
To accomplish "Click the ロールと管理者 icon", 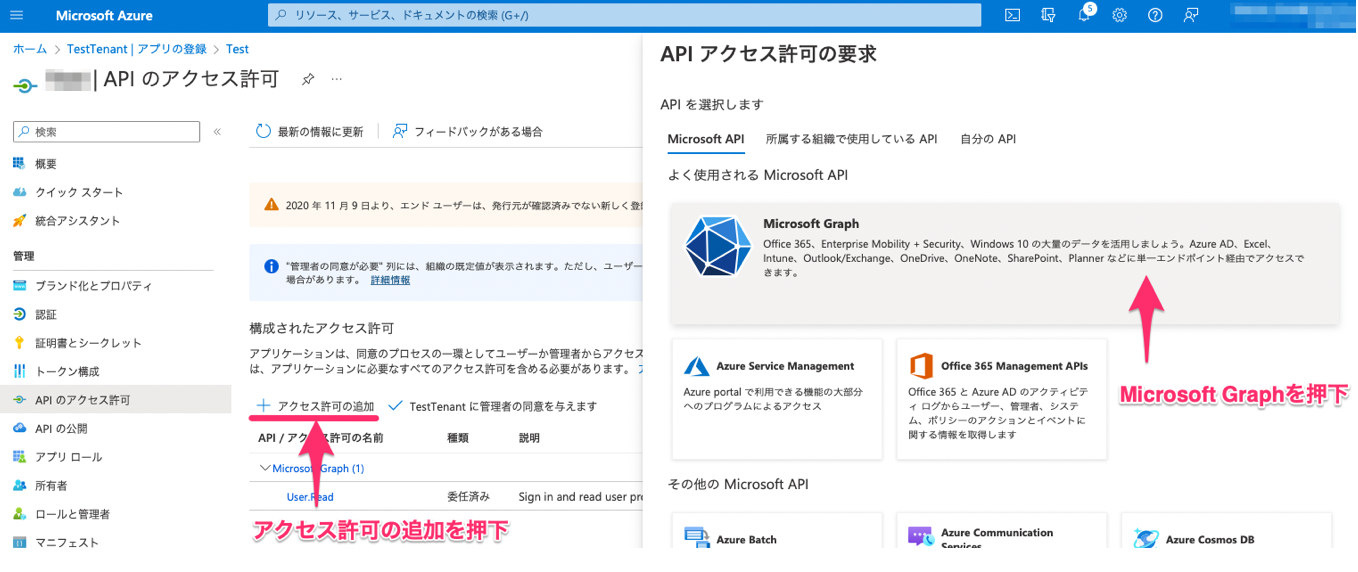I will [x=19, y=514].
